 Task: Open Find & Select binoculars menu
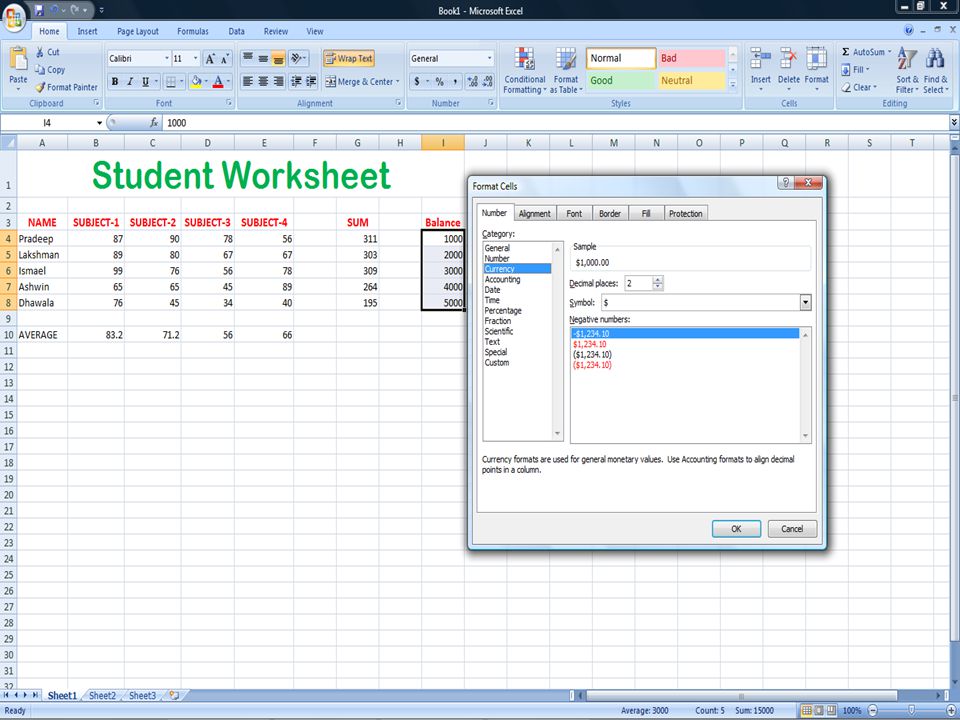[936, 70]
